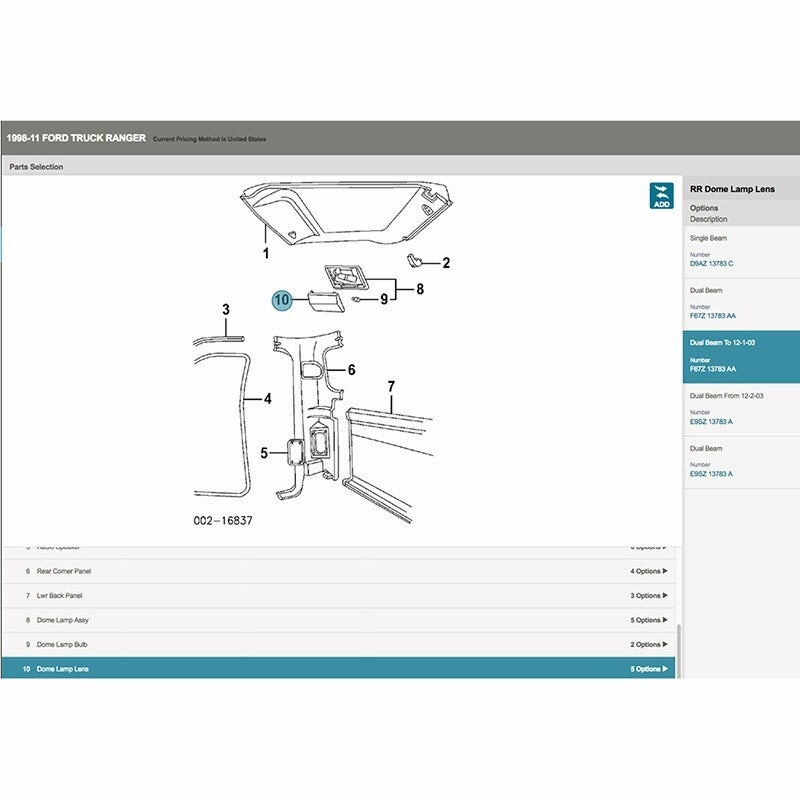This screenshot has width=800, height=800.
Task: Expand 5 Options for Dome Lamp Lens
Action: click(648, 669)
